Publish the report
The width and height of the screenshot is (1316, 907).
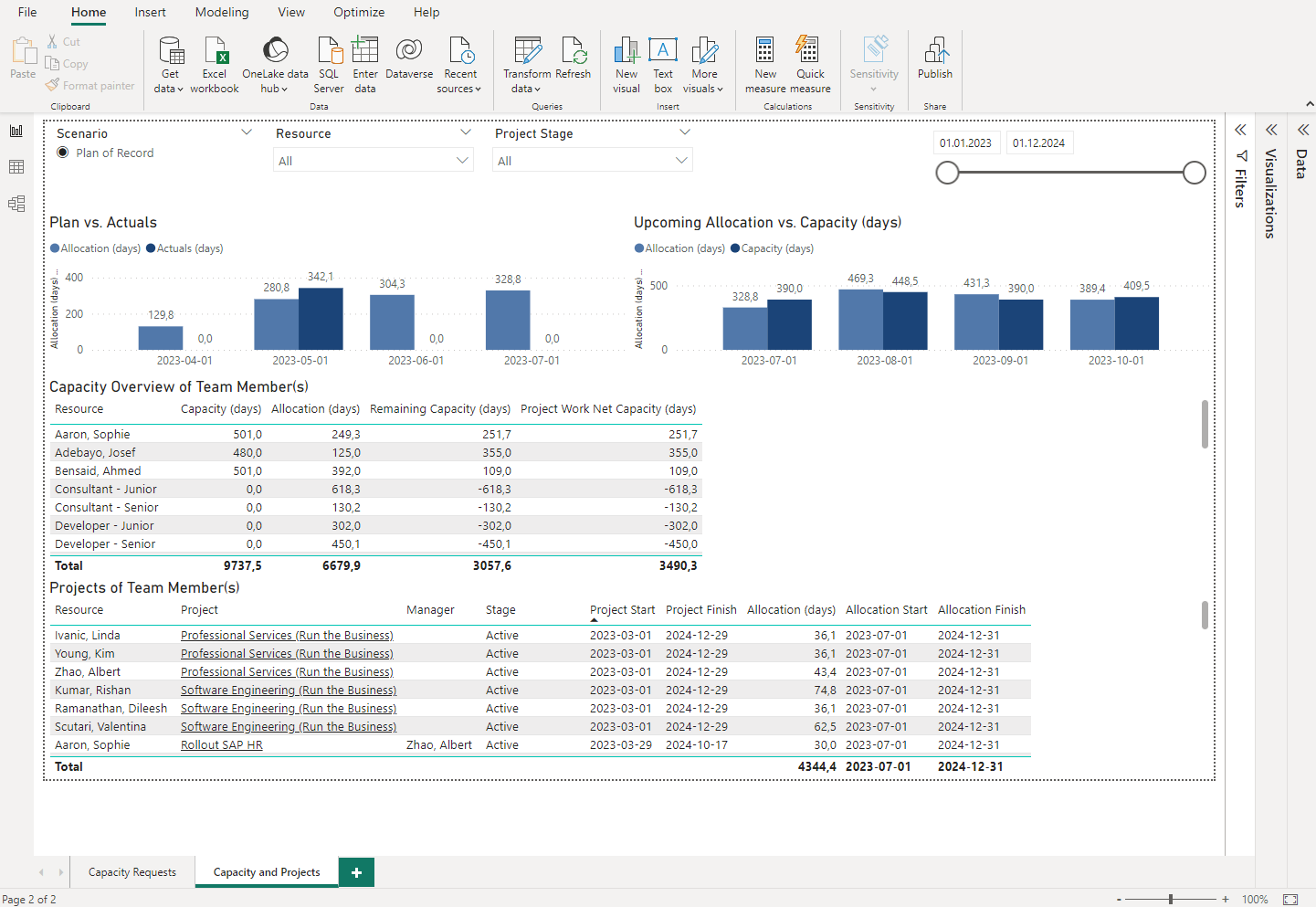[x=934, y=64]
